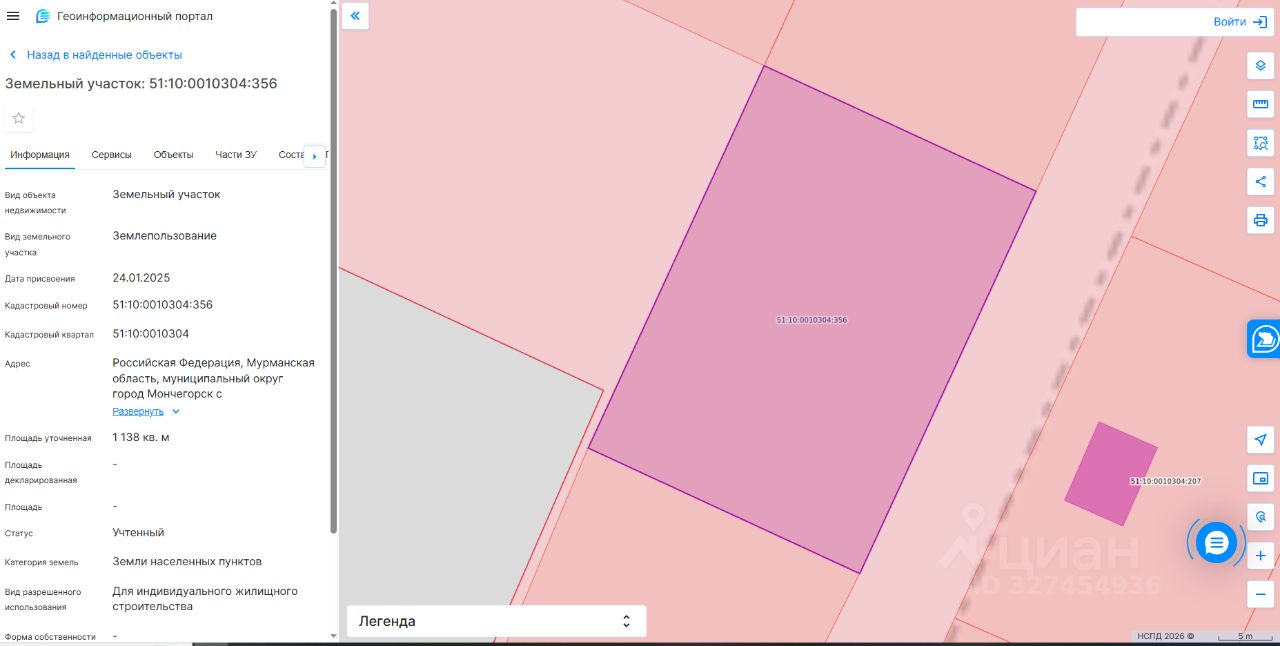Click Для индивидуального жилищного строительства text

point(205,599)
